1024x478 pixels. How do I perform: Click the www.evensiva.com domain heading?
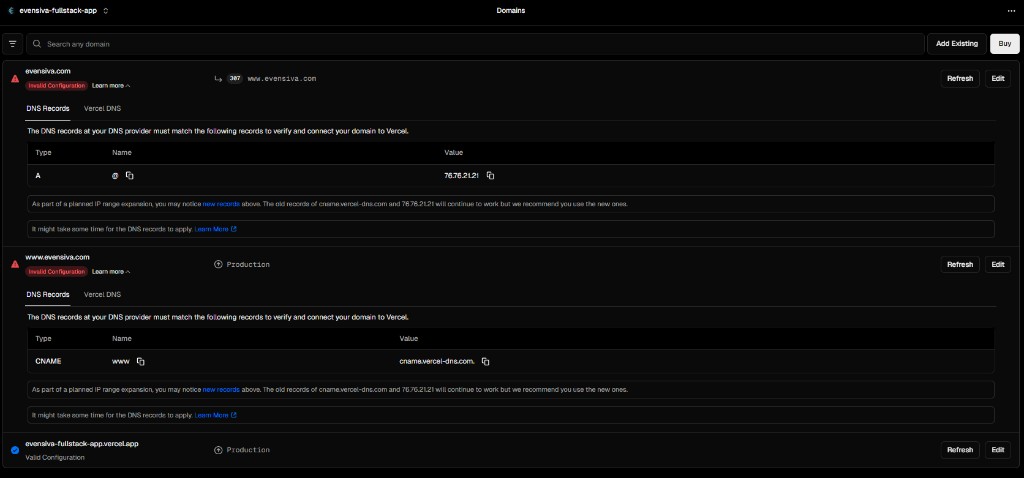[x=57, y=257]
